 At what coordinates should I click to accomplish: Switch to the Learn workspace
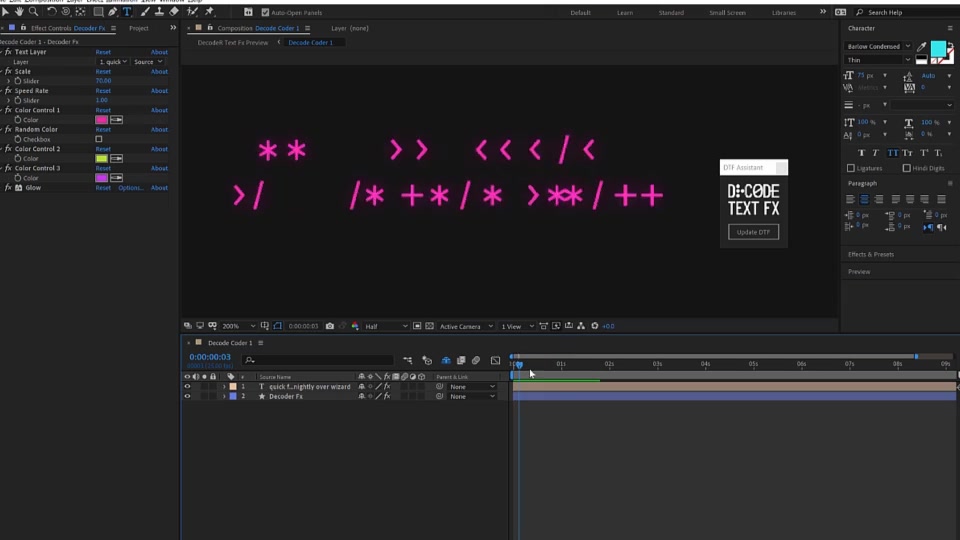[x=624, y=12]
